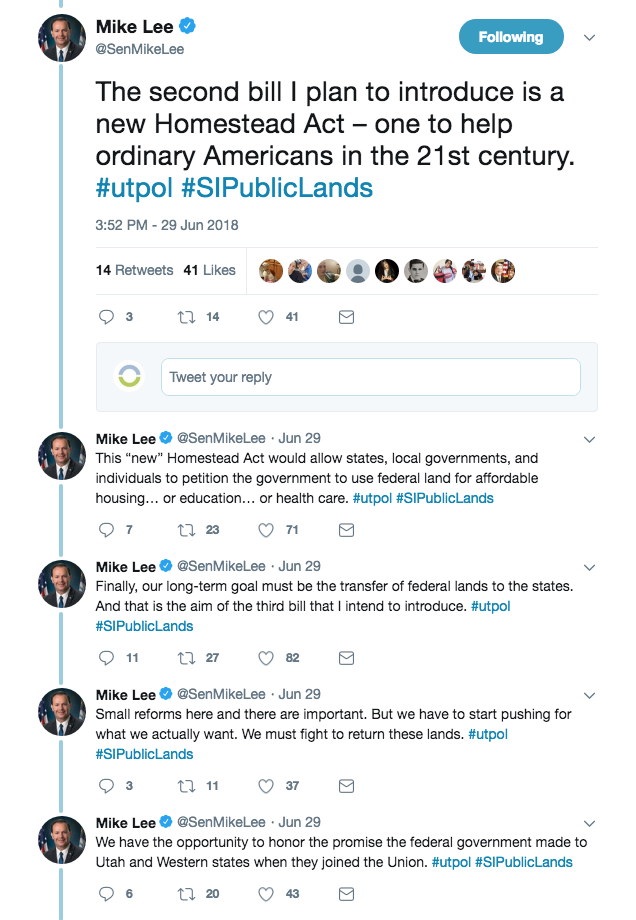The height and width of the screenshot is (920, 636).
Task: Expand options for the 'This new Homestead Act' tweet
Action: (x=590, y=439)
